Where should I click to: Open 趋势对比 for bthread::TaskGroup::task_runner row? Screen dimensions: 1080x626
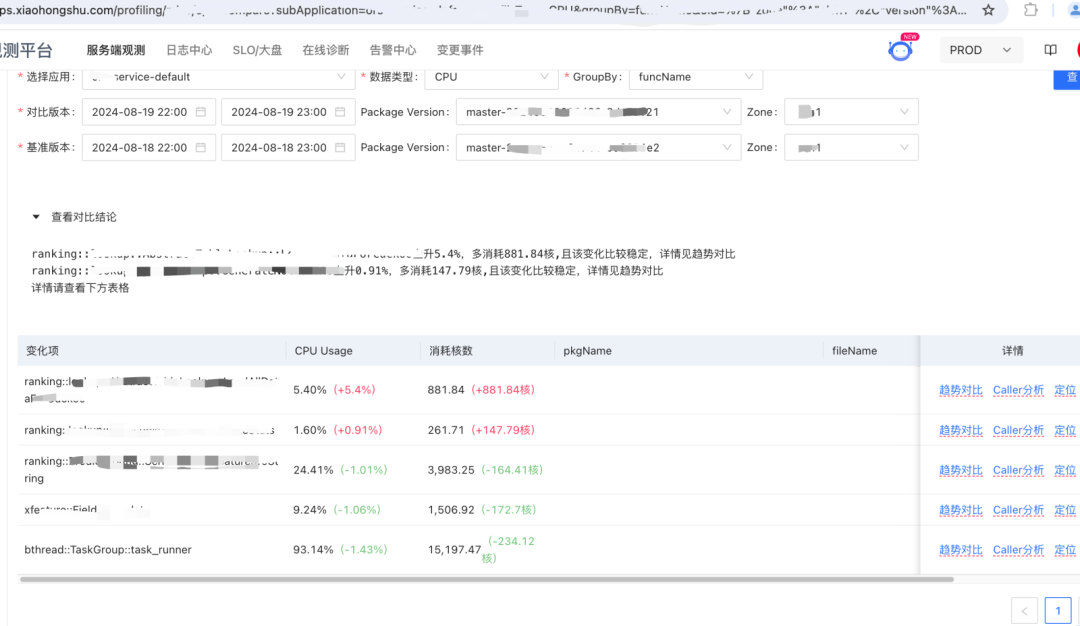[961, 550]
